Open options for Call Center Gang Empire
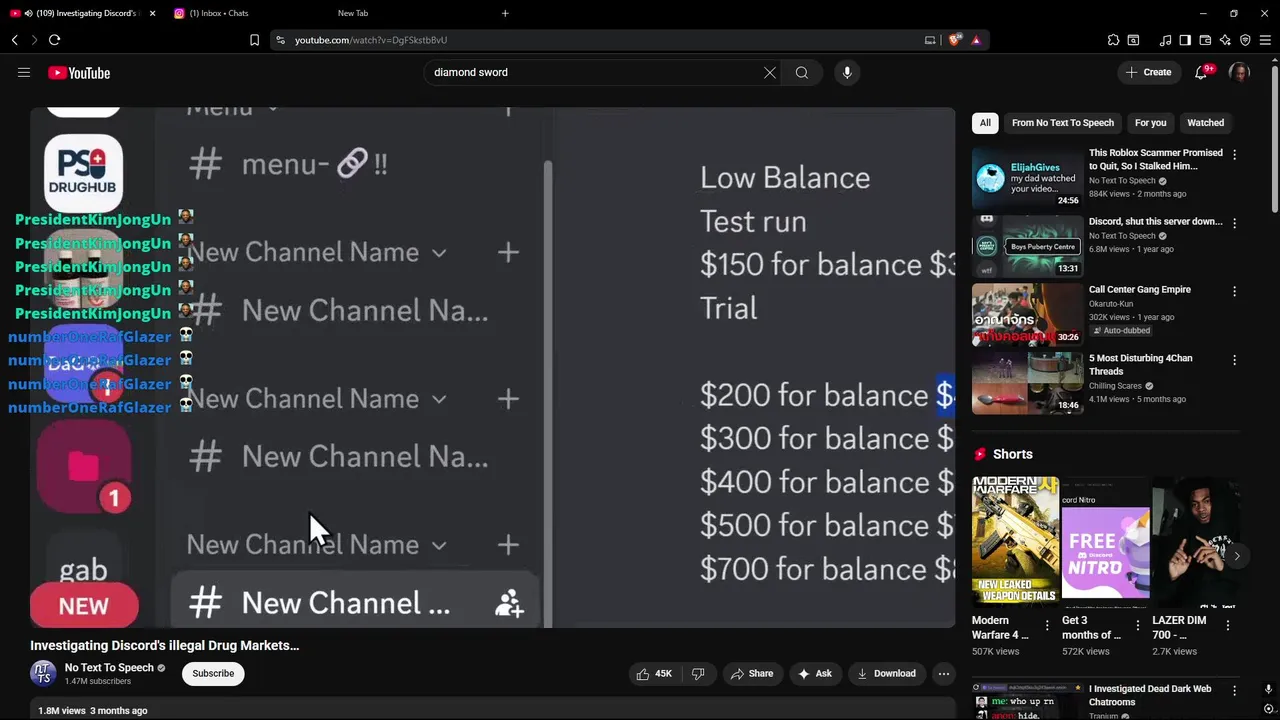 click(x=1234, y=291)
